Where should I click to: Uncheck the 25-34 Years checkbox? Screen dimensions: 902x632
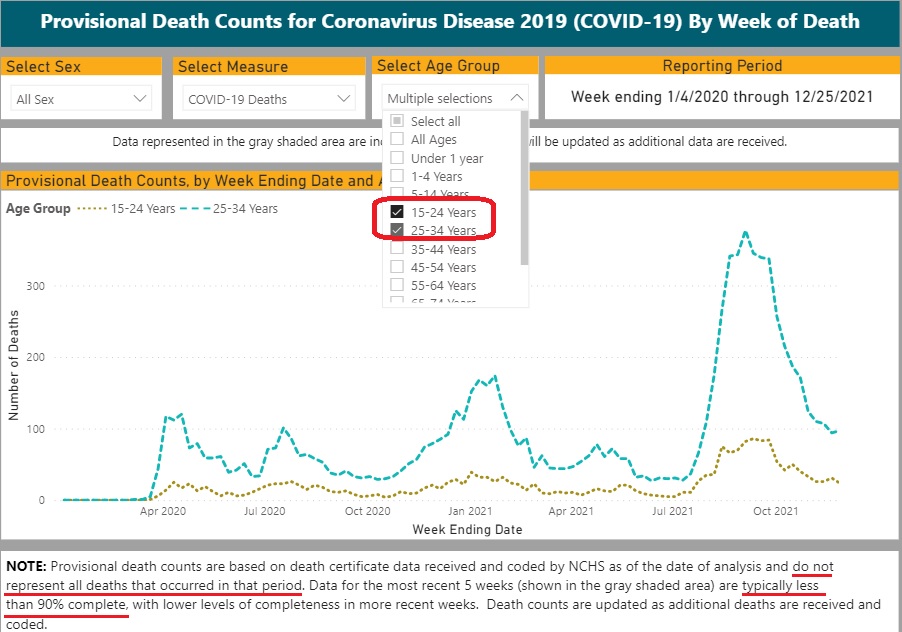click(x=397, y=230)
